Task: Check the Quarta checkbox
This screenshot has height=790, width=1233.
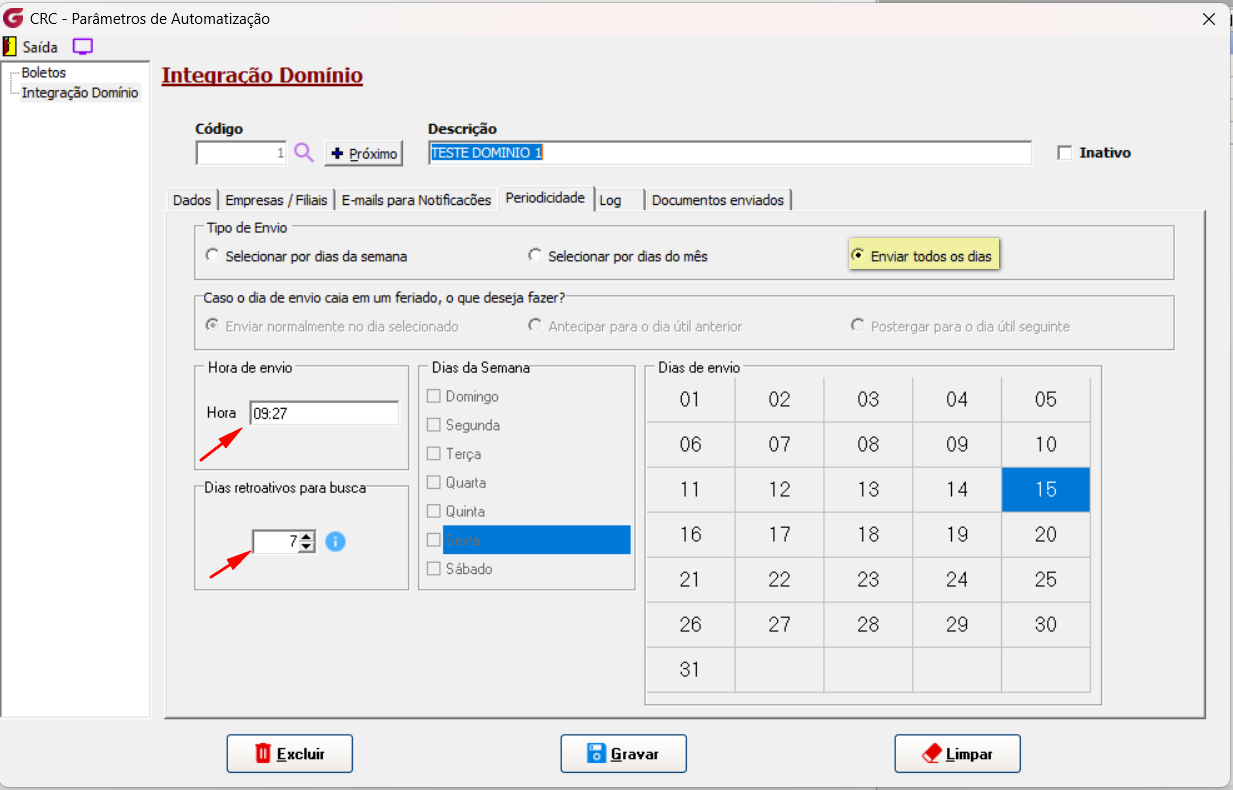Action: 434,483
